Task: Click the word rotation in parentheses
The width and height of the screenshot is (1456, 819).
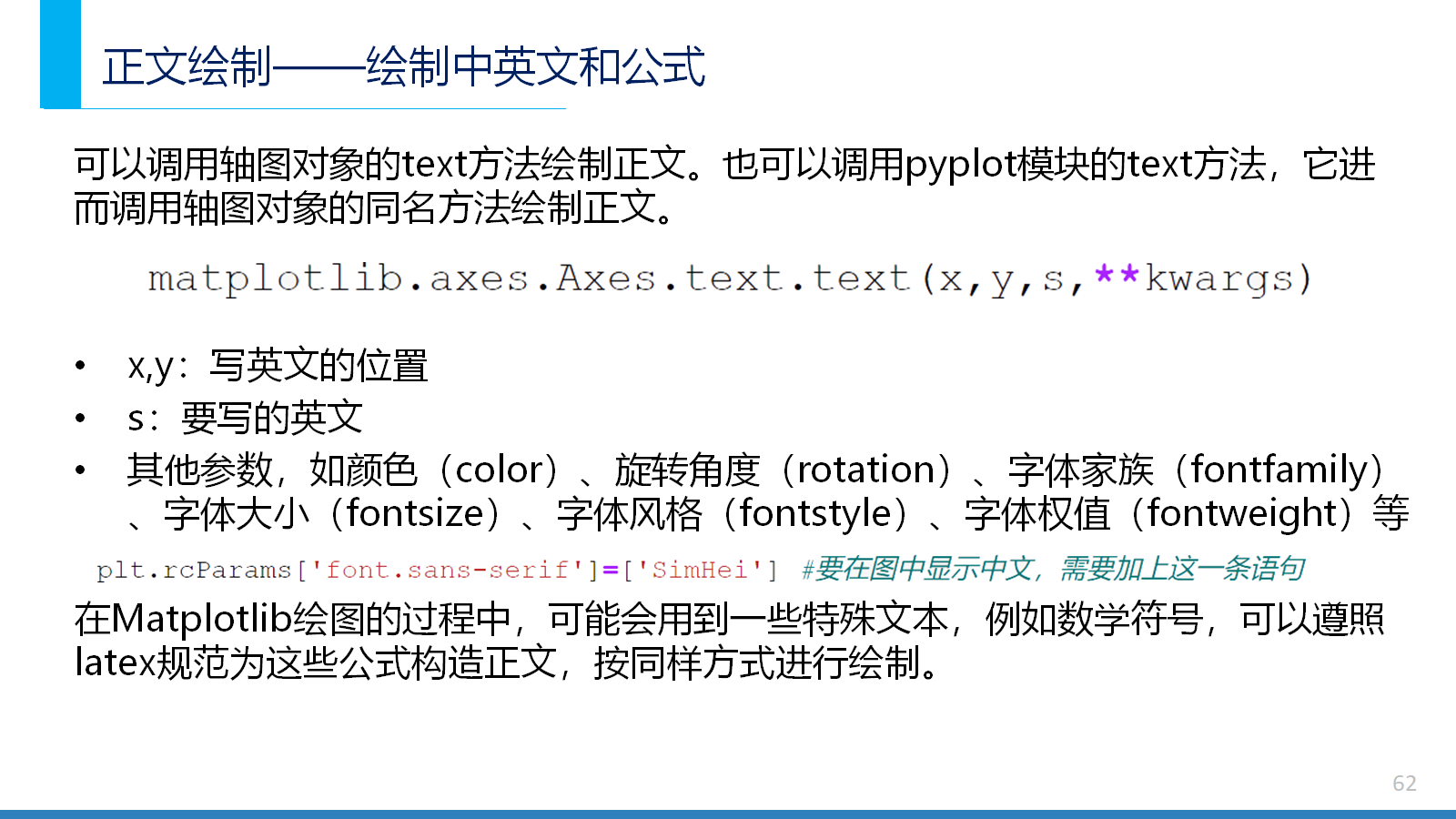Action: (866, 470)
